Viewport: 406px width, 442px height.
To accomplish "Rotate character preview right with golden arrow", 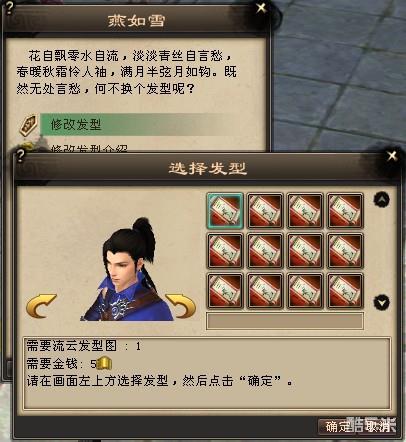I will [181, 306].
